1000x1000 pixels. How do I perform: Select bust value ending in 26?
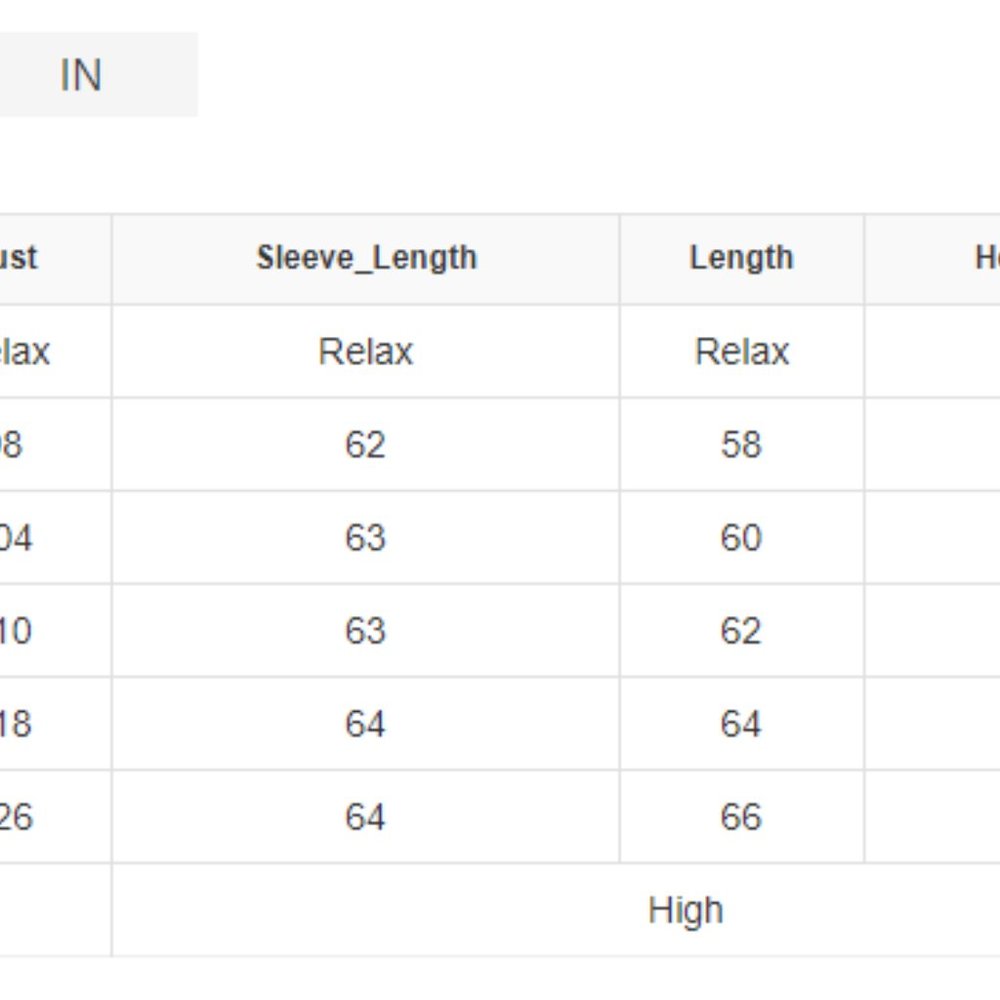[x=17, y=817]
